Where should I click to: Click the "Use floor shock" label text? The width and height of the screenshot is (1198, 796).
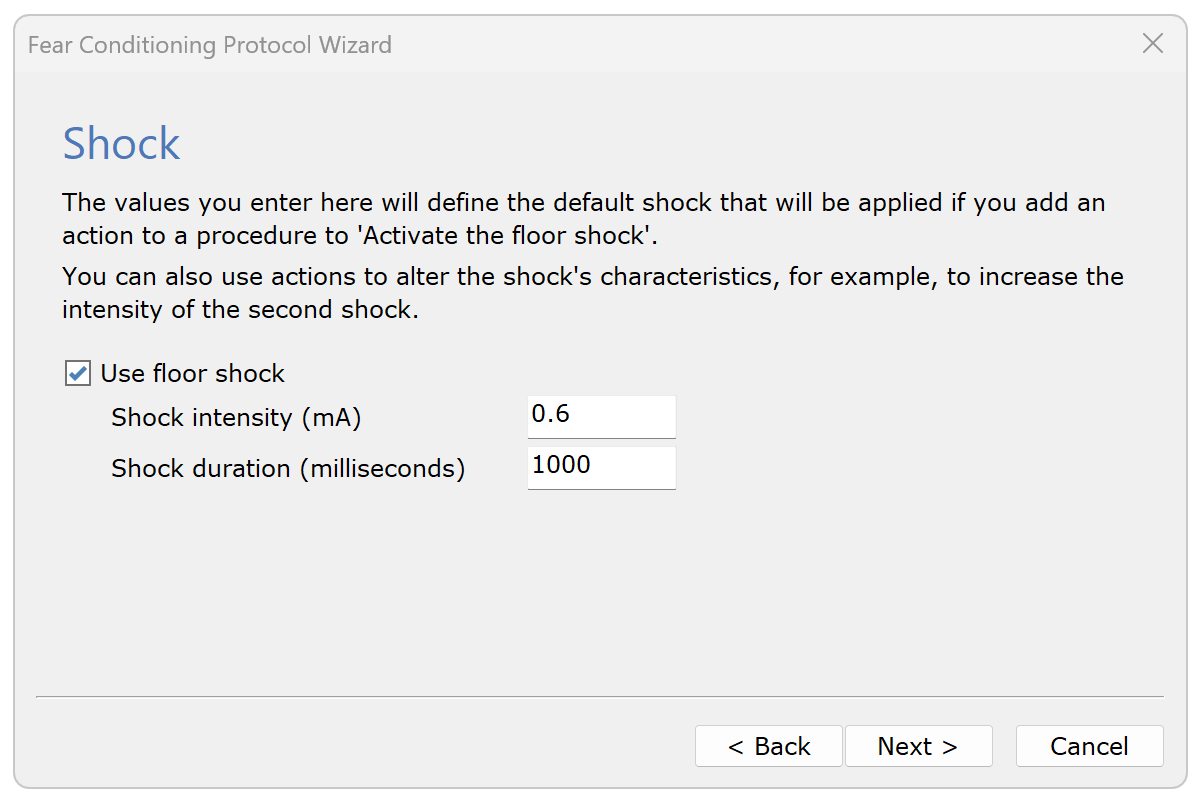coord(193,374)
